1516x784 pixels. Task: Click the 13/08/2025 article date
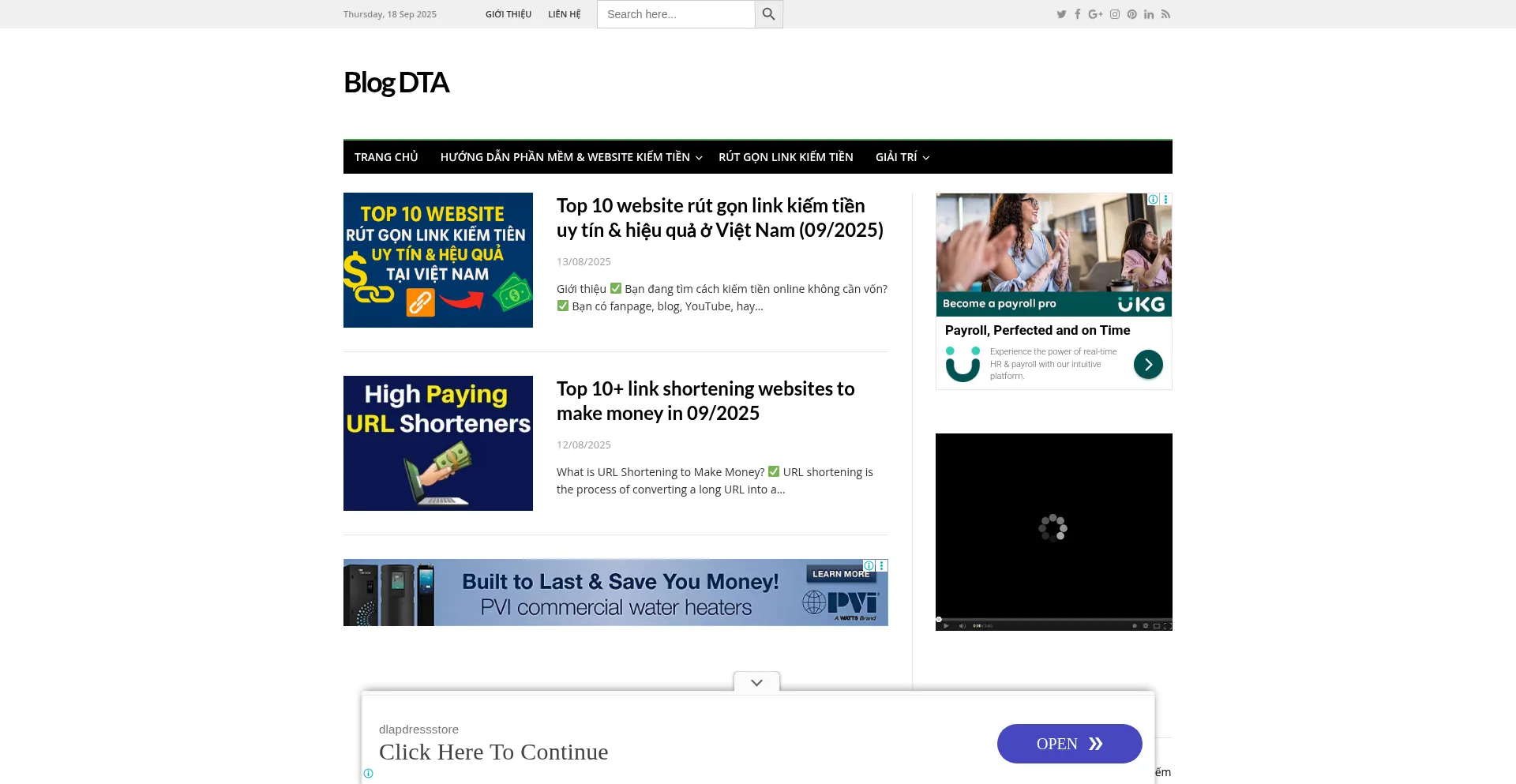584,261
